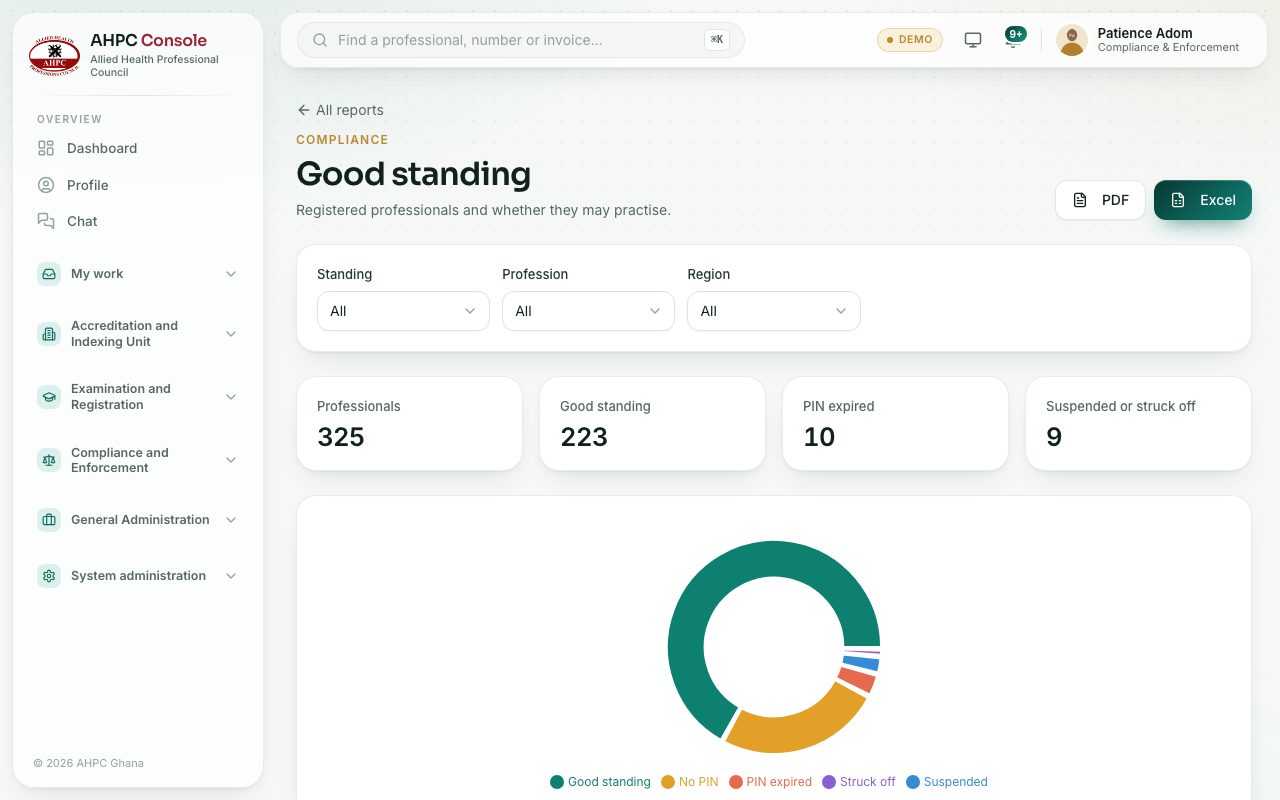1280x800 pixels.
Task: Open notifications with 9+ badge
Action: click(1014, 38)
